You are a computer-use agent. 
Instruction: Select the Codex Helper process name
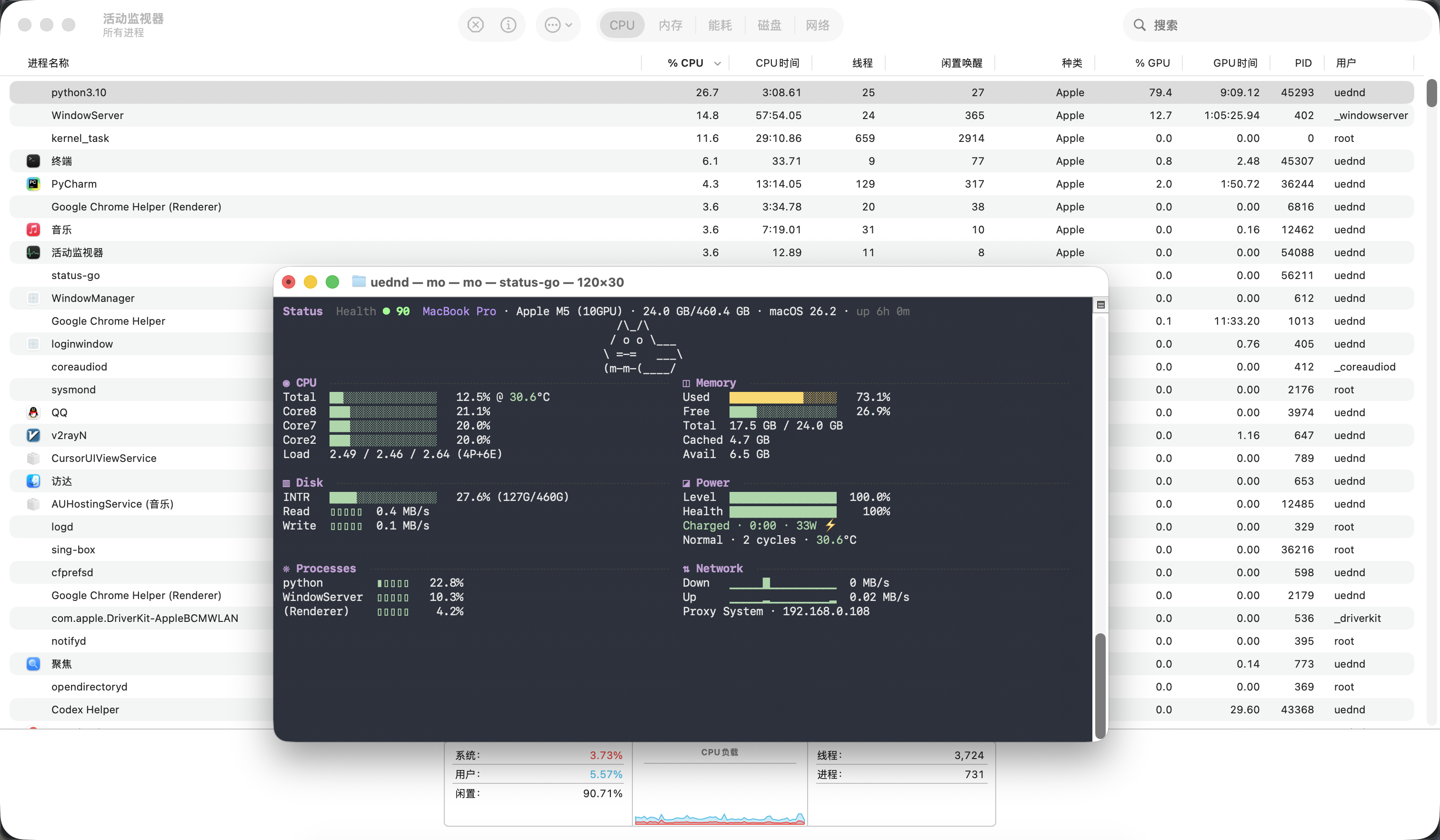tap(85, 710)
